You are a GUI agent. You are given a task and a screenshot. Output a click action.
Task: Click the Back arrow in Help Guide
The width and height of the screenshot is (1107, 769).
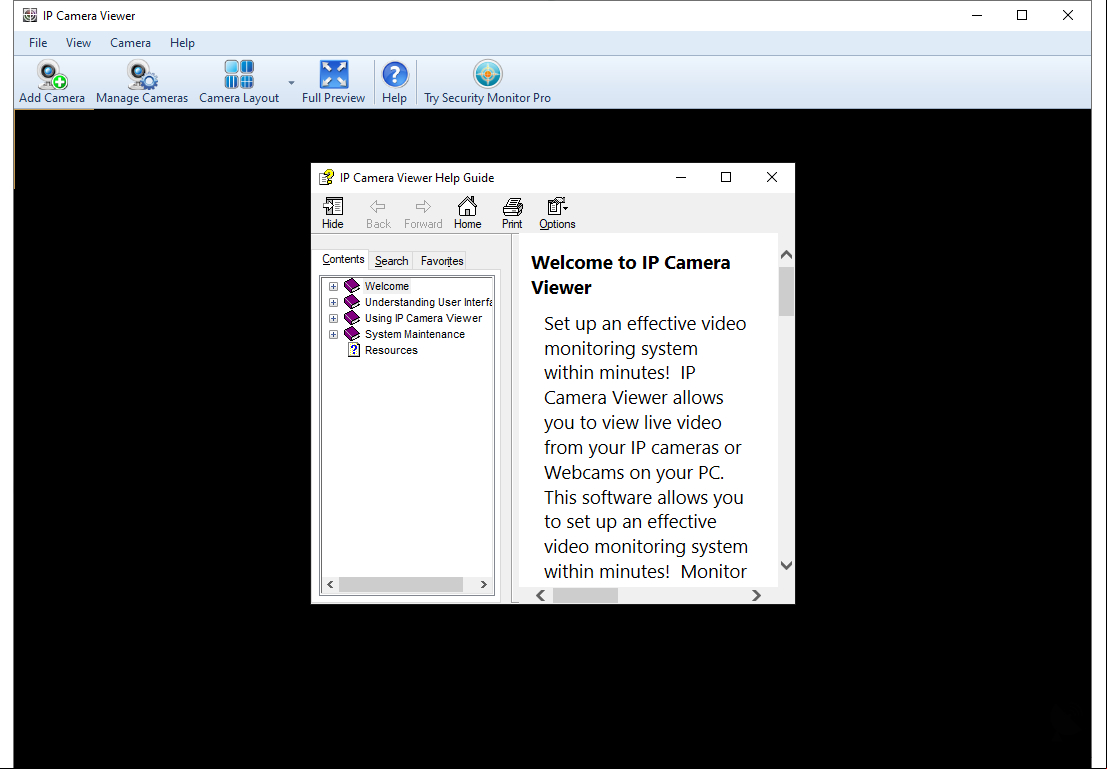tap(378, 213)
